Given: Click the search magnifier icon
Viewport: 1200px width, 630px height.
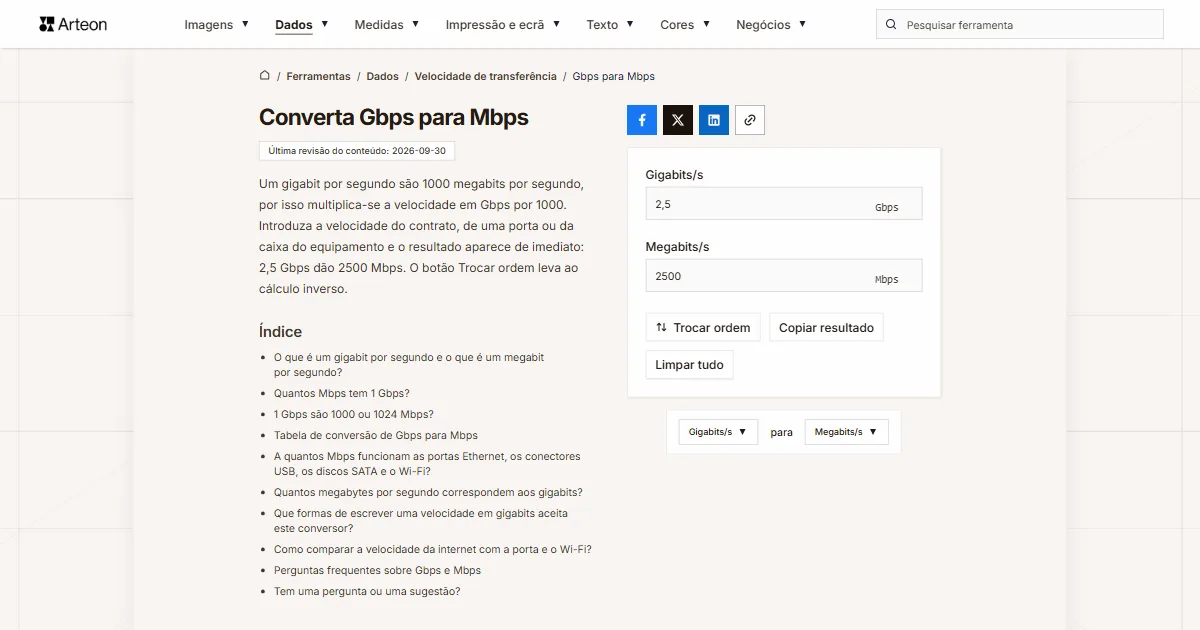Looking at the screenshot, I should click(892, 25).
